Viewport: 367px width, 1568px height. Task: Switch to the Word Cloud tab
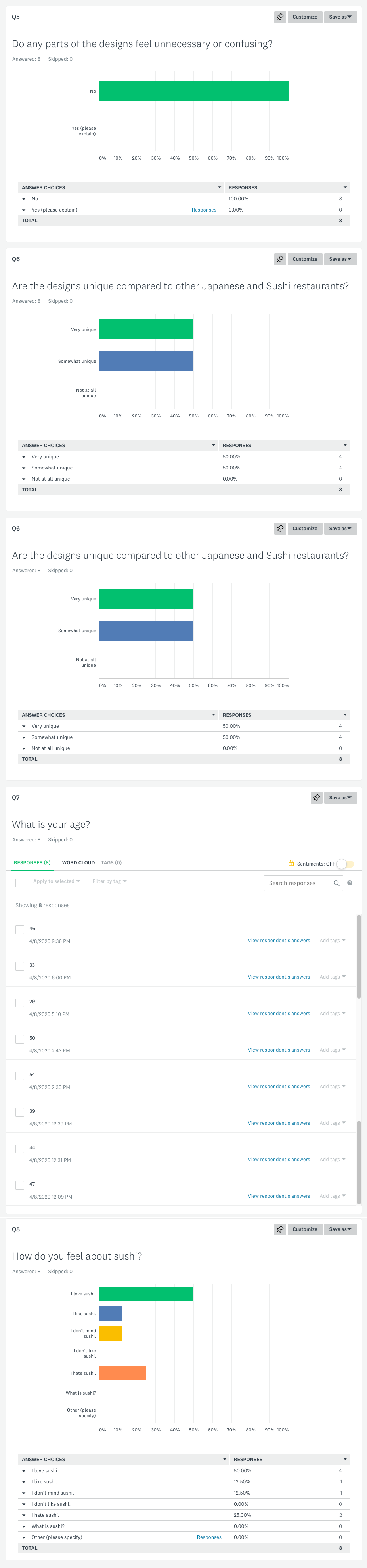(78, 862)
